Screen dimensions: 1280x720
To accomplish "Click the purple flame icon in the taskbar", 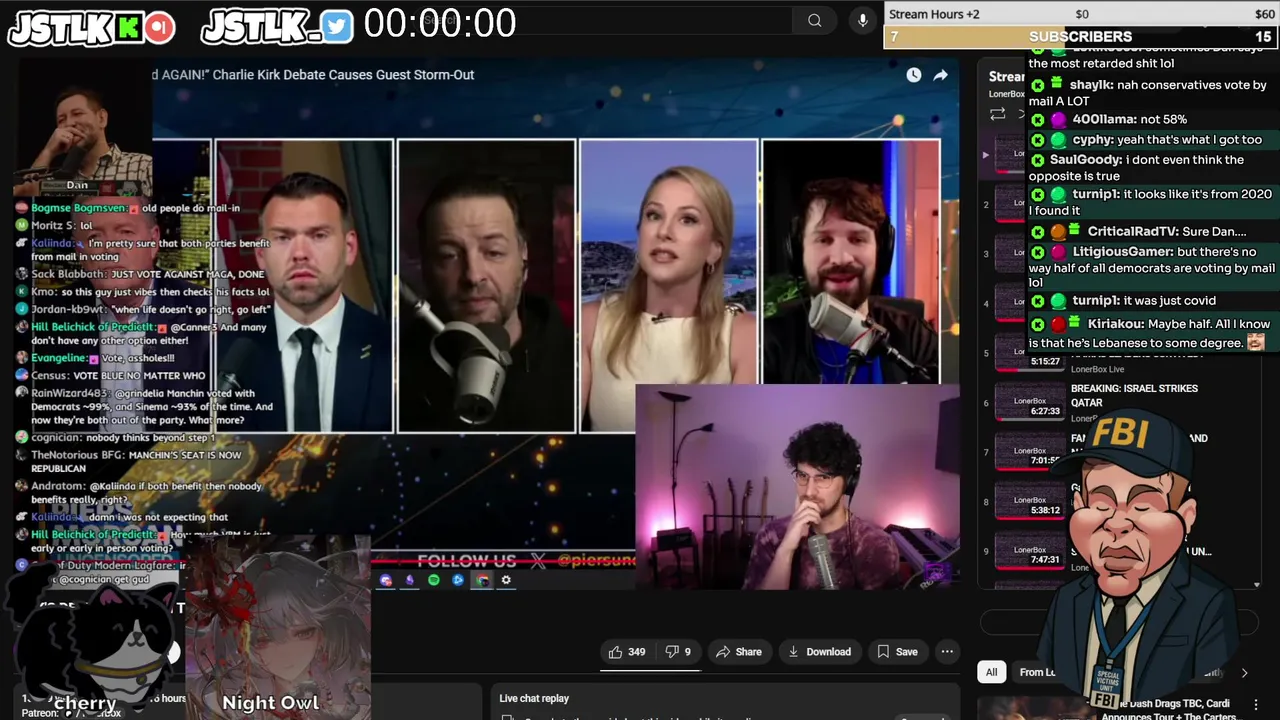I will point(410,580).
